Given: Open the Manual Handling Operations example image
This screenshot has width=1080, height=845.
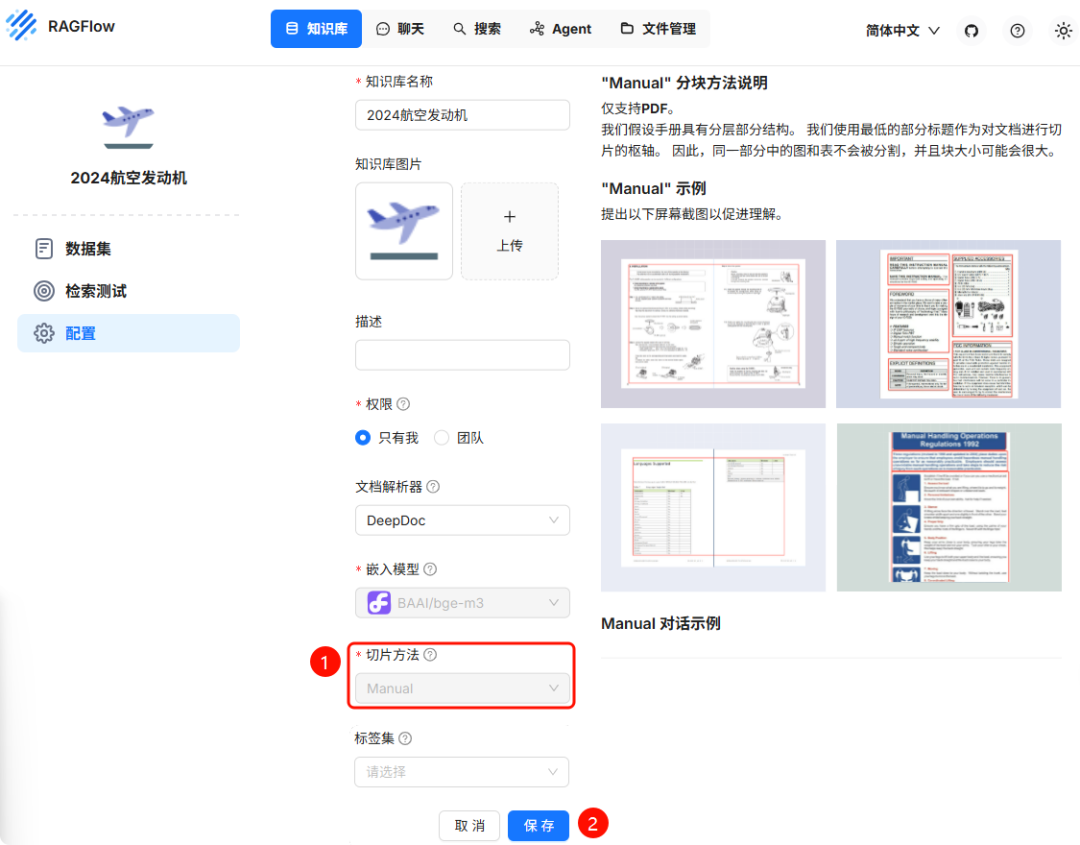Looking at the screenshot, I should [x=948, y=508].
